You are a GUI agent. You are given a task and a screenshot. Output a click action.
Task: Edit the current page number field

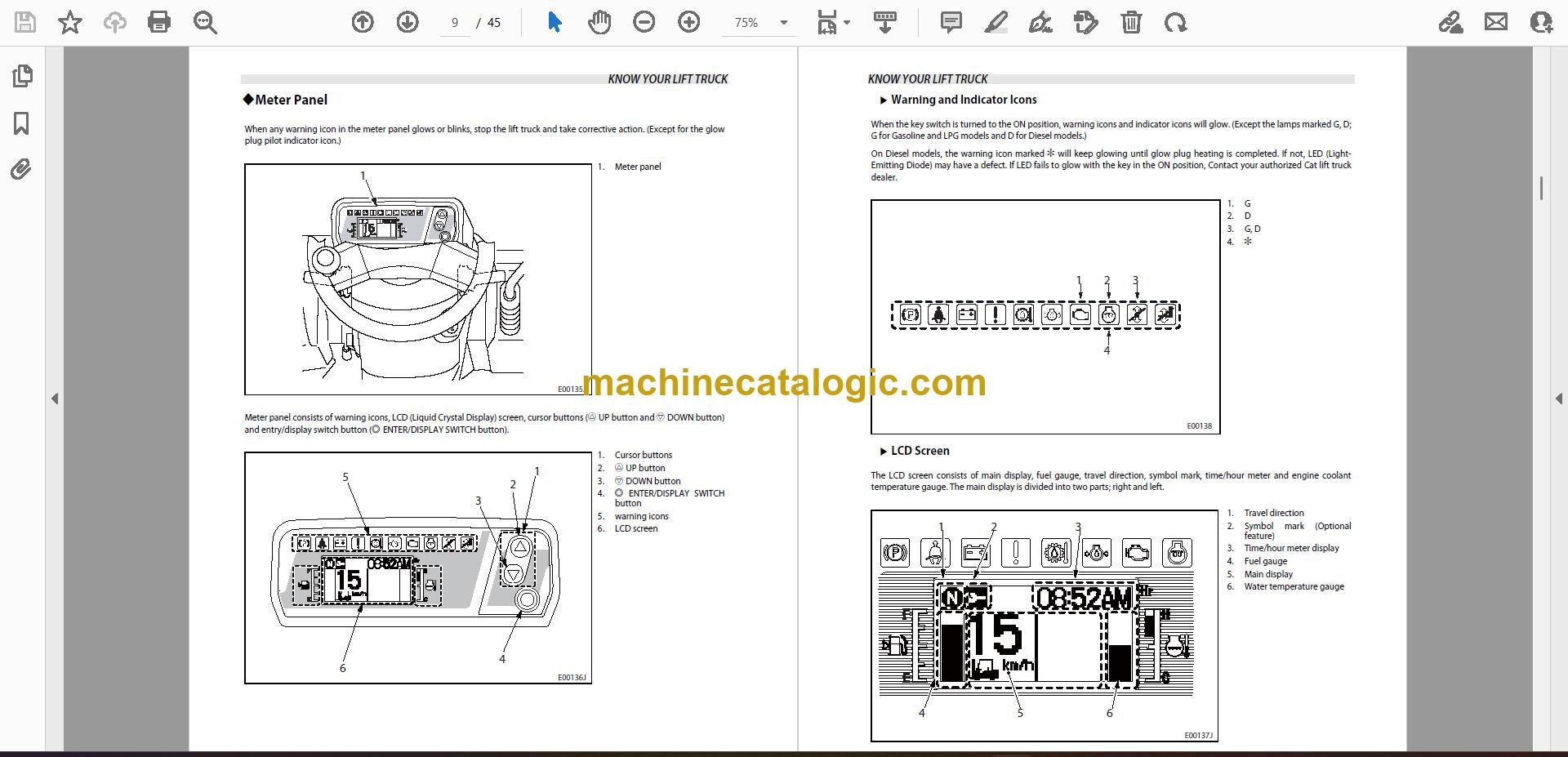tap(455, 23)
